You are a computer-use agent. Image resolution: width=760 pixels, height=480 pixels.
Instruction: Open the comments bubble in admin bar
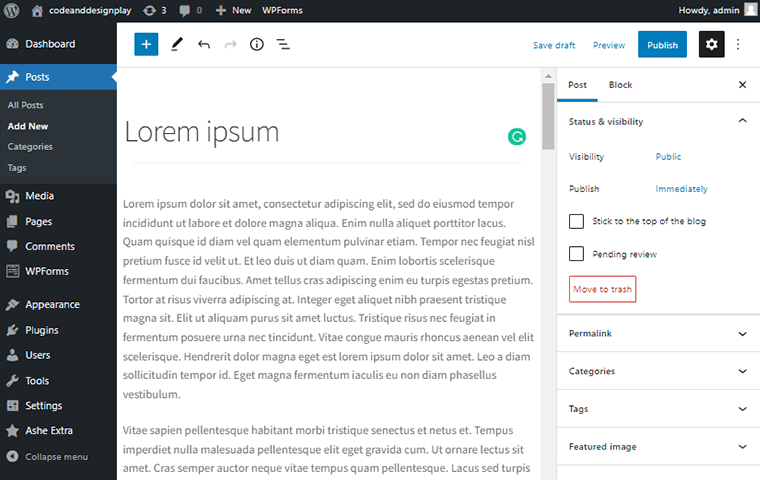[191, 10]
